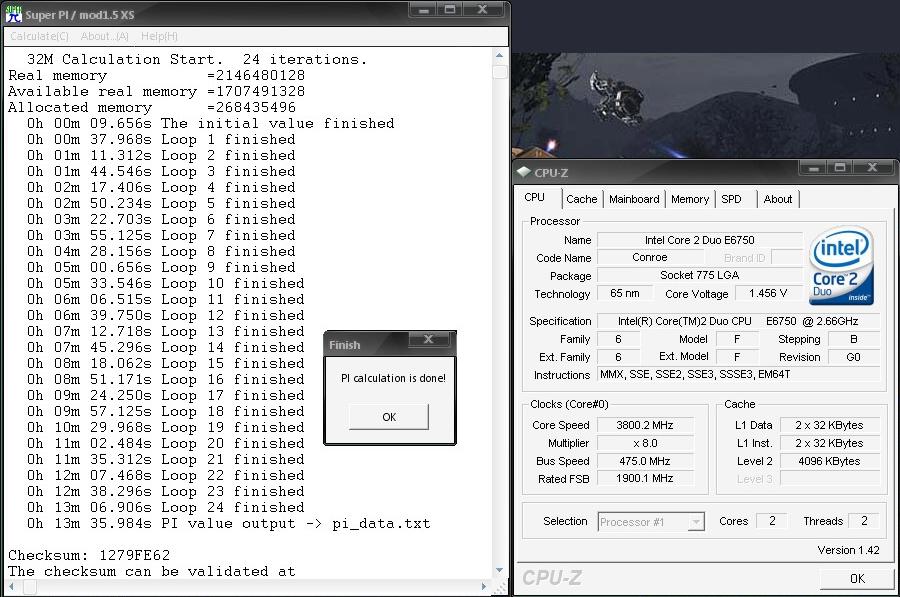Viewport: 900px width, 597px height.
Task: Click the '0h 06m 39.750s Loop 12 finished' line
Action: pyautogui.click(x=165, y=316)
